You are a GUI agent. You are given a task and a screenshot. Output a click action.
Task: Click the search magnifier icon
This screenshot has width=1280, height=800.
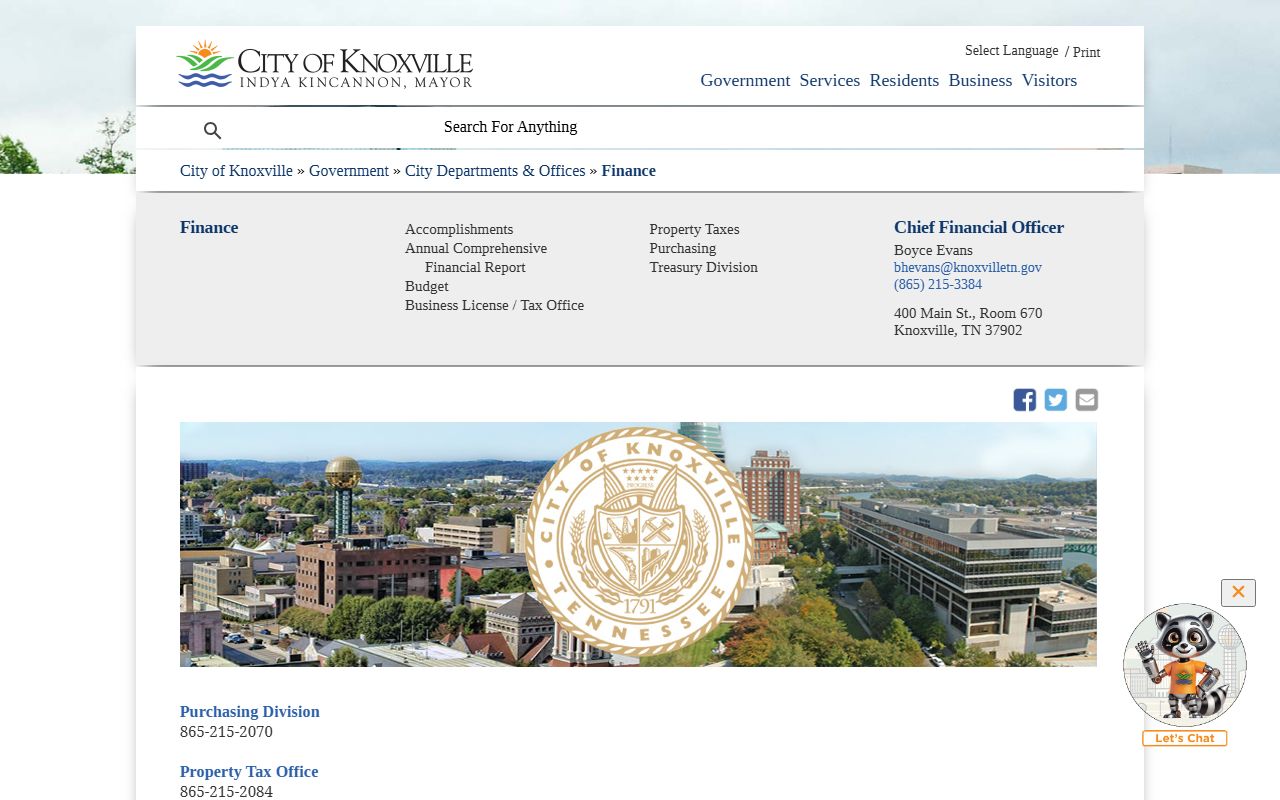tap(212, 130)
